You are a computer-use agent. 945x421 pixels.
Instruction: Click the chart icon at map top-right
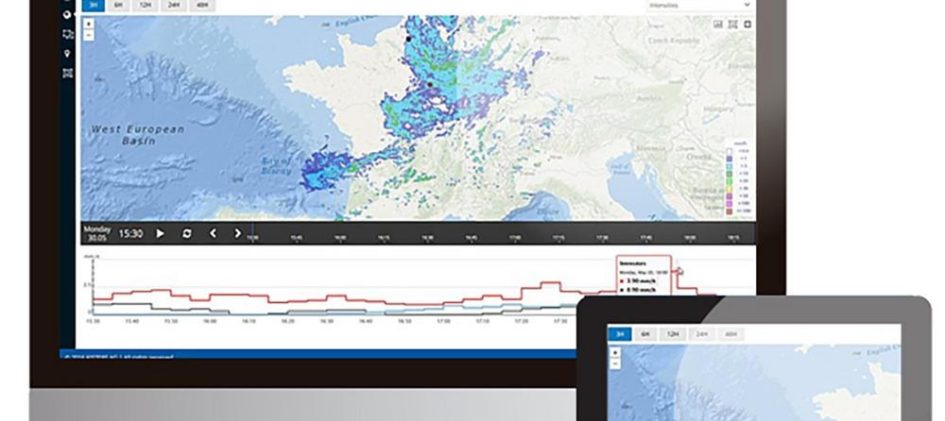718,23
